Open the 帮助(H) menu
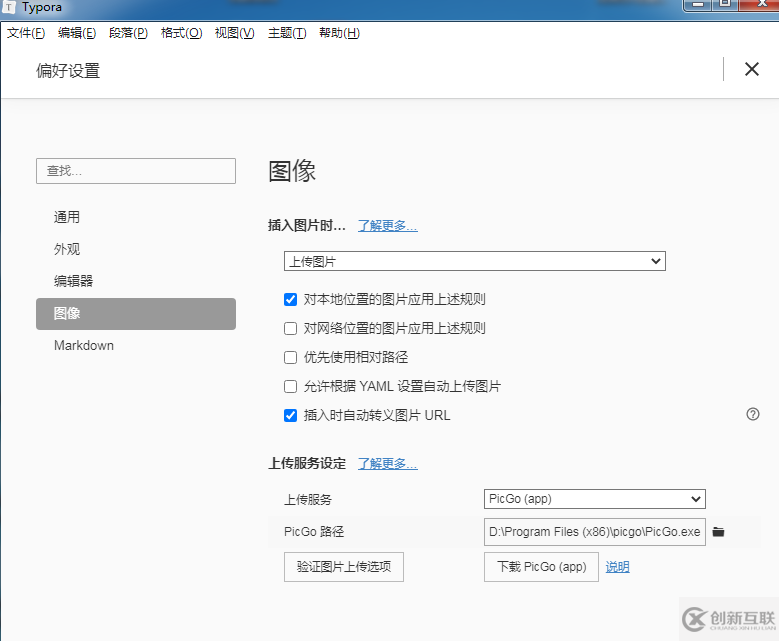This screenshot has height=641, width=779. 339,33
